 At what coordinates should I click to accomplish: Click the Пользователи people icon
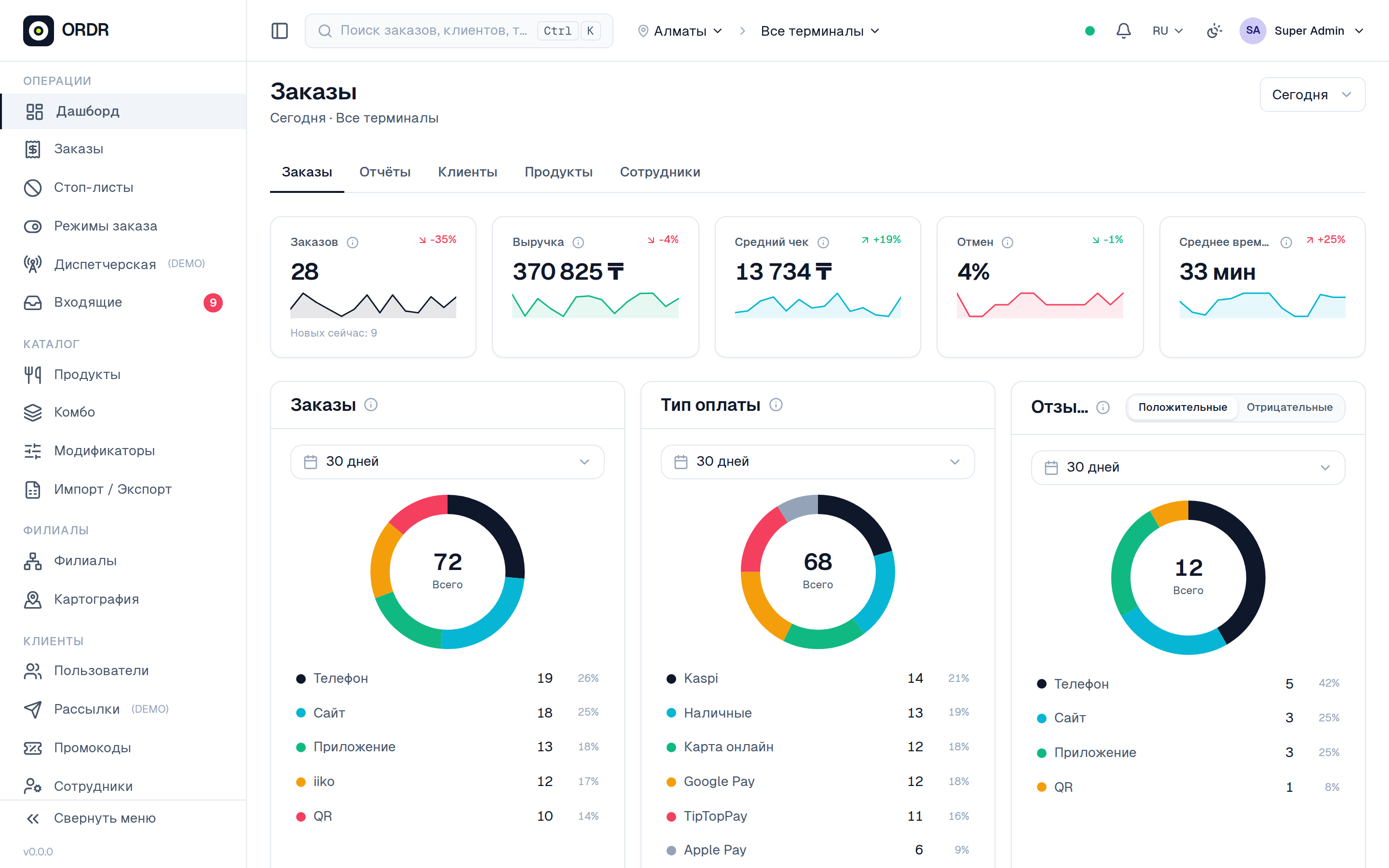coord(33,670)
